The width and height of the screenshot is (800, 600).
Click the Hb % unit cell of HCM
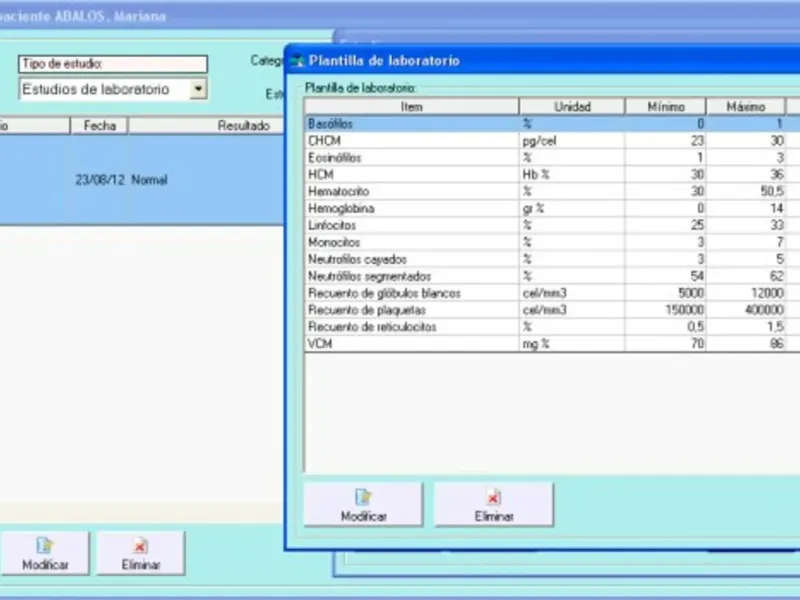point(571,174)
